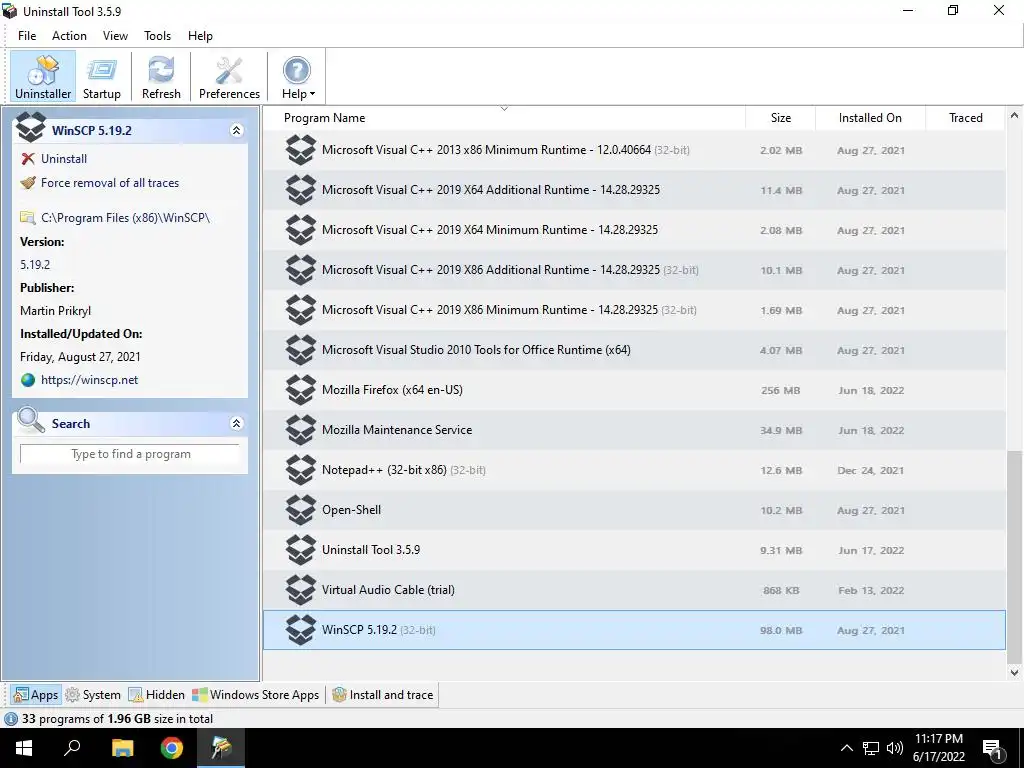This screenshot has height=768, width=1024.
Task: Launch Google Chrome from the taskbar
Action: coord(172,748)
